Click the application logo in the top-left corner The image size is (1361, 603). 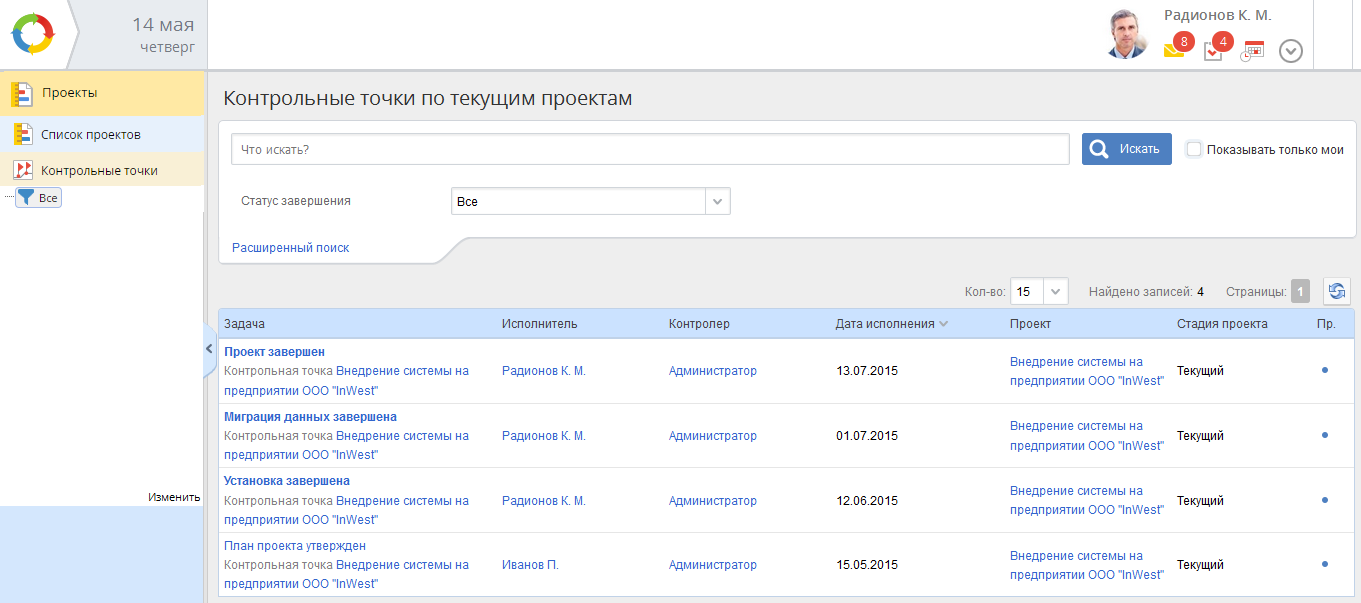pos(33,34)
